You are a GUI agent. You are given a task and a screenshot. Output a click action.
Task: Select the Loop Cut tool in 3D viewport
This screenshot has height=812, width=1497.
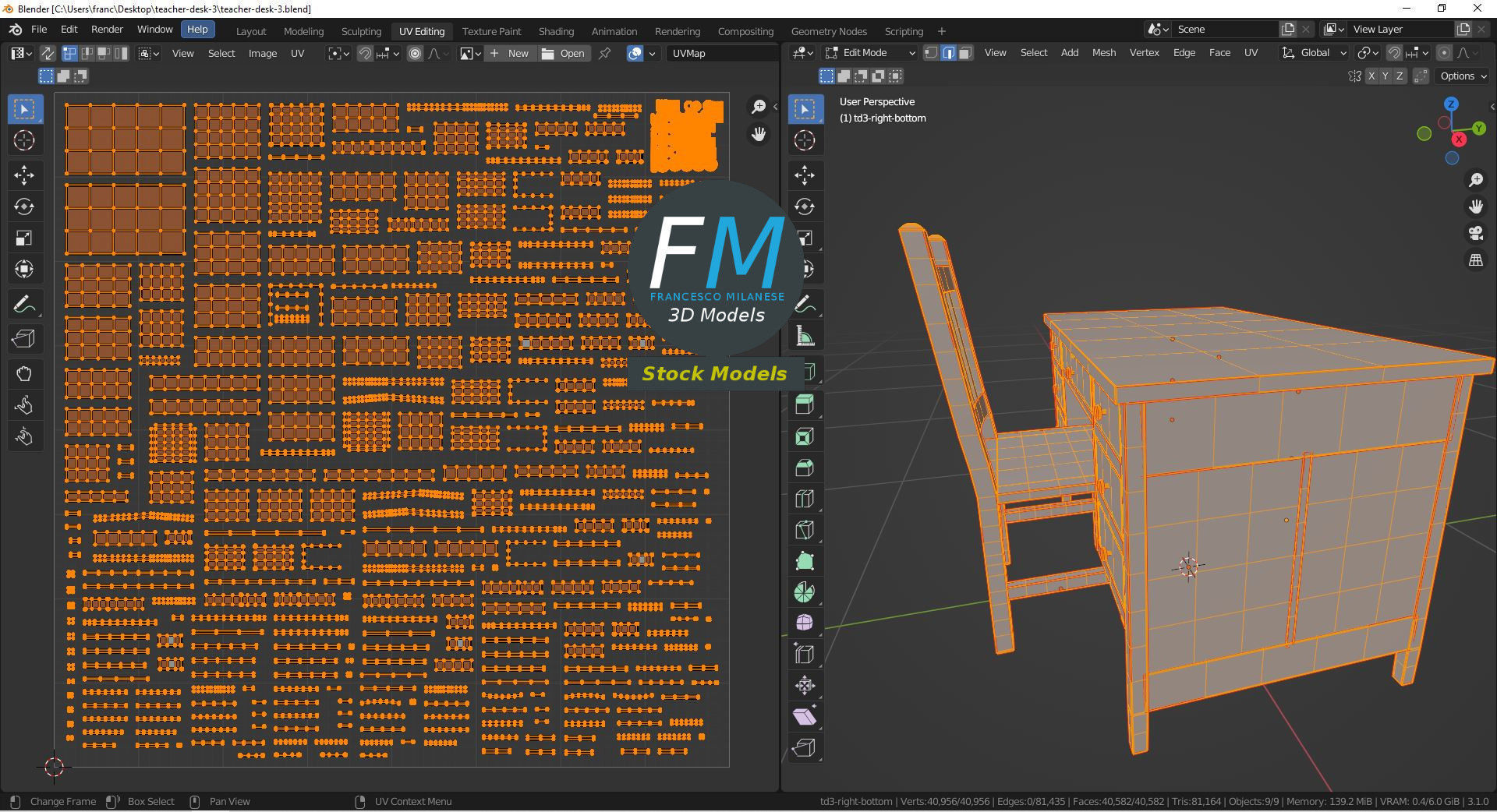pyautogui.click(x=805, y=499)
